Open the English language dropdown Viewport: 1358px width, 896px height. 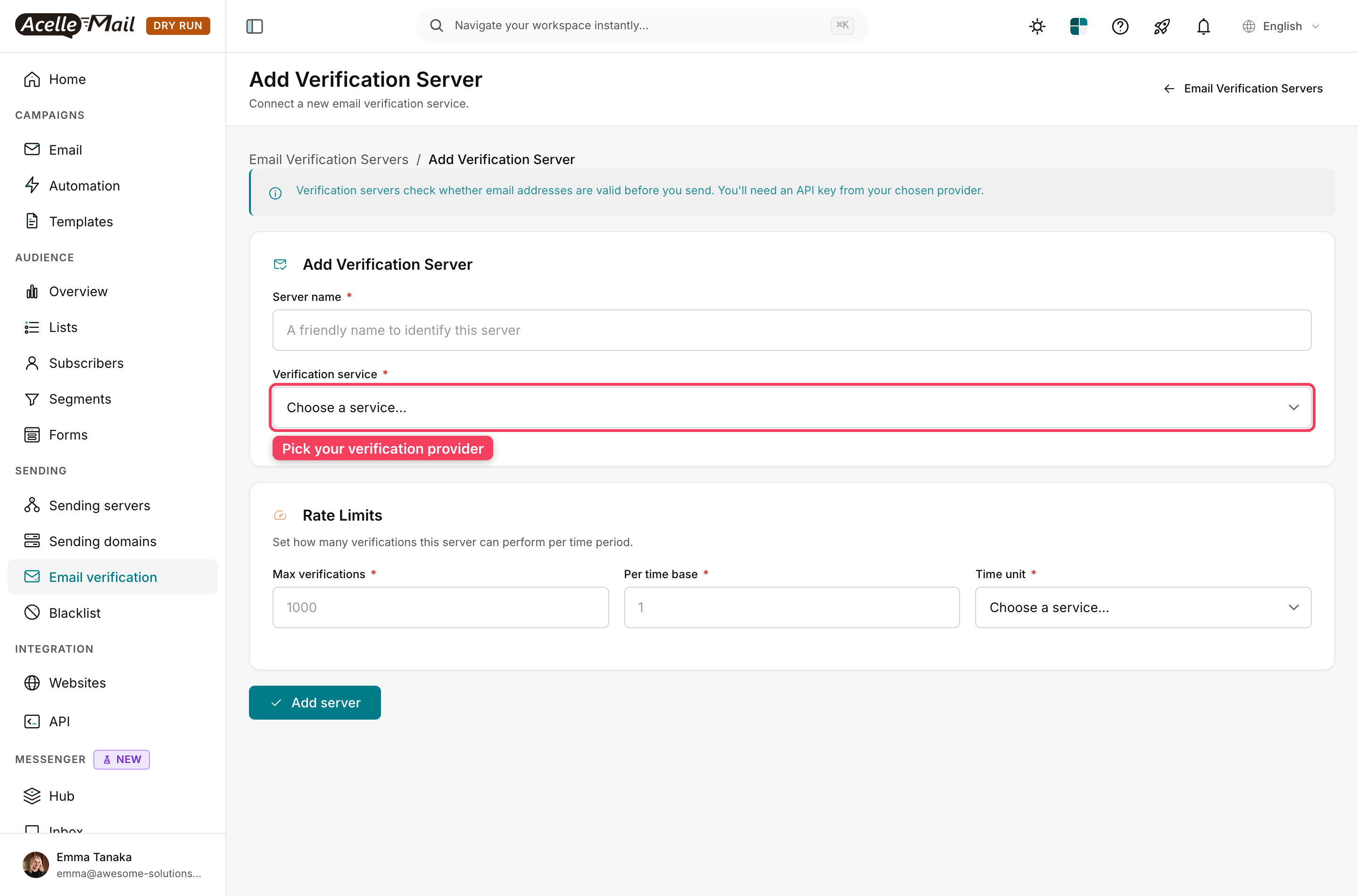pyautogui.click(x=1280, y=26)
